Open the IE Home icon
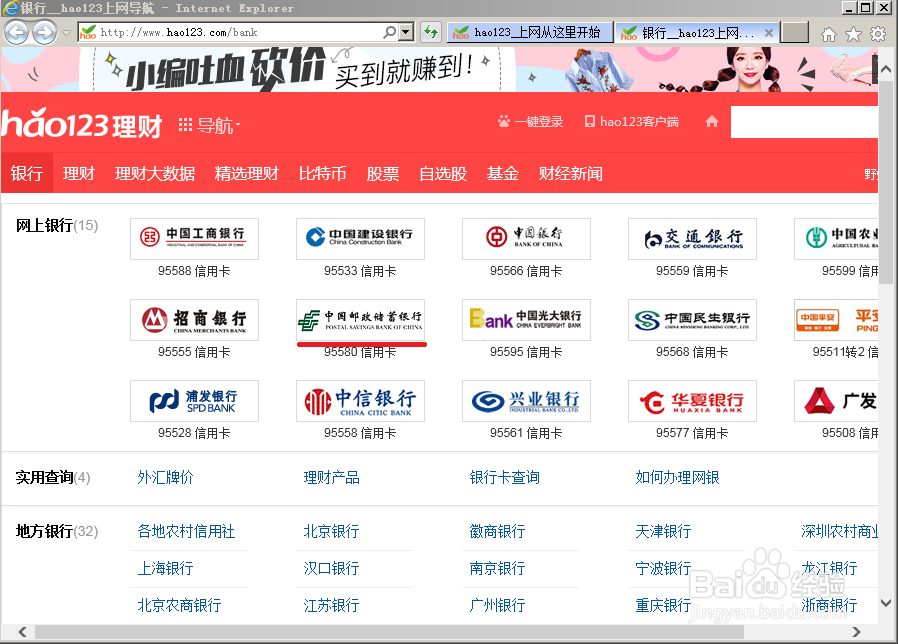The image size is (898, 644). [x=829, y=34]
